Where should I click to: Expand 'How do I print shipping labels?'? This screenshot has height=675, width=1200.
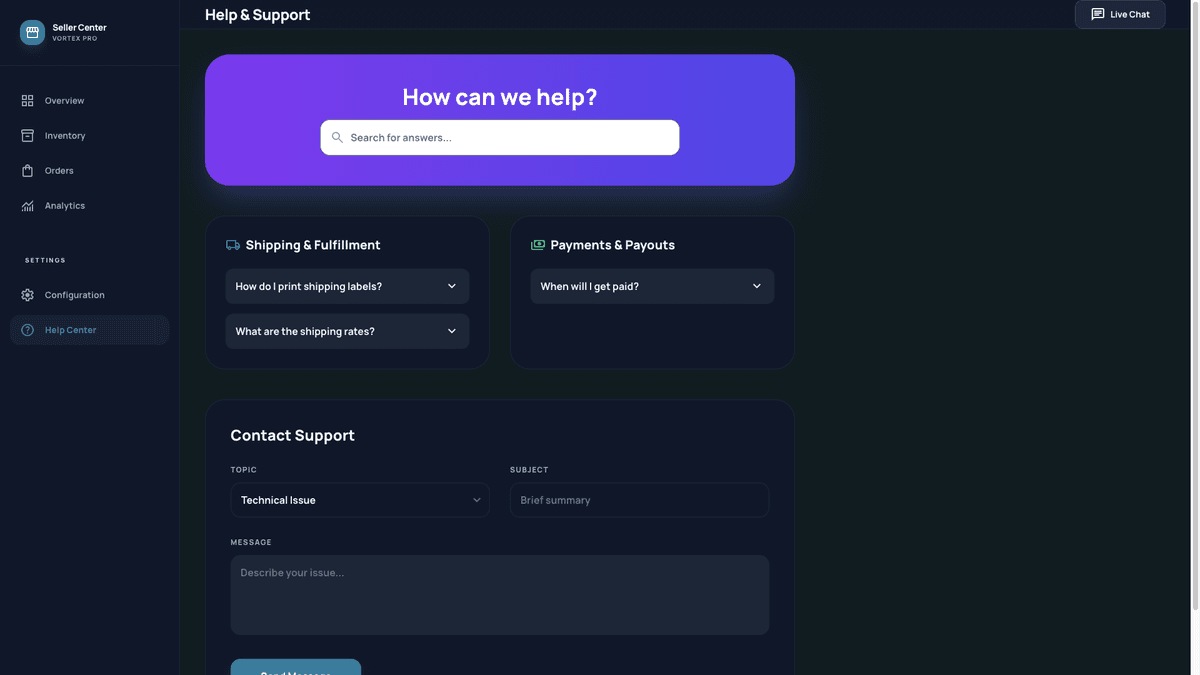(x=347, y=286)
